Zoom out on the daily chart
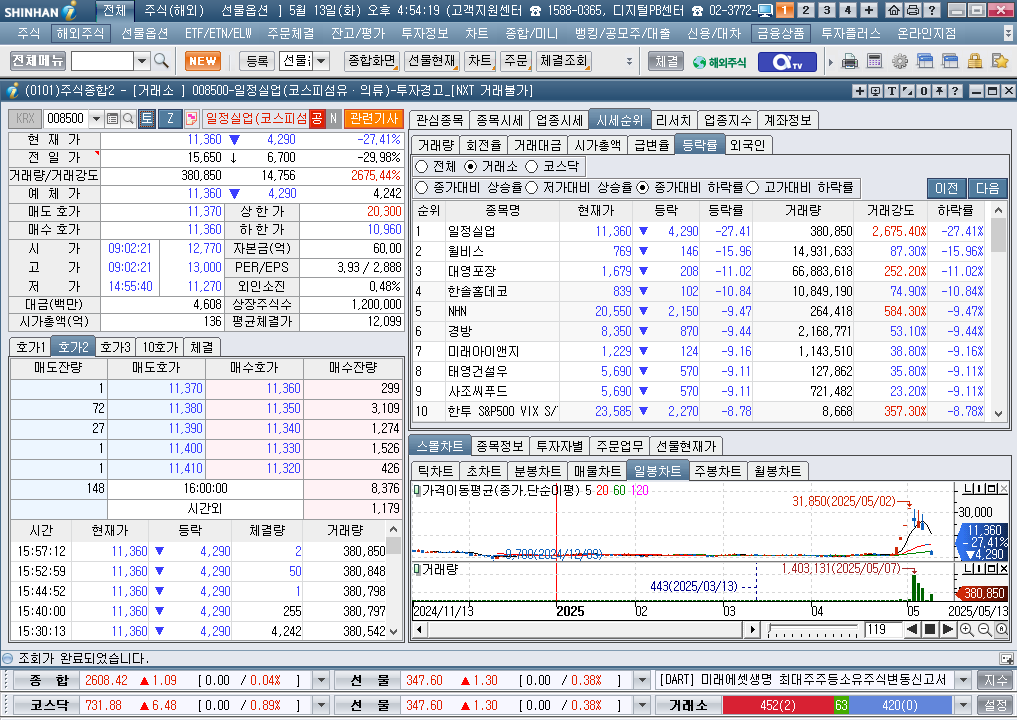This screenshot has width=1017, height=720. (x=984, y=629)
